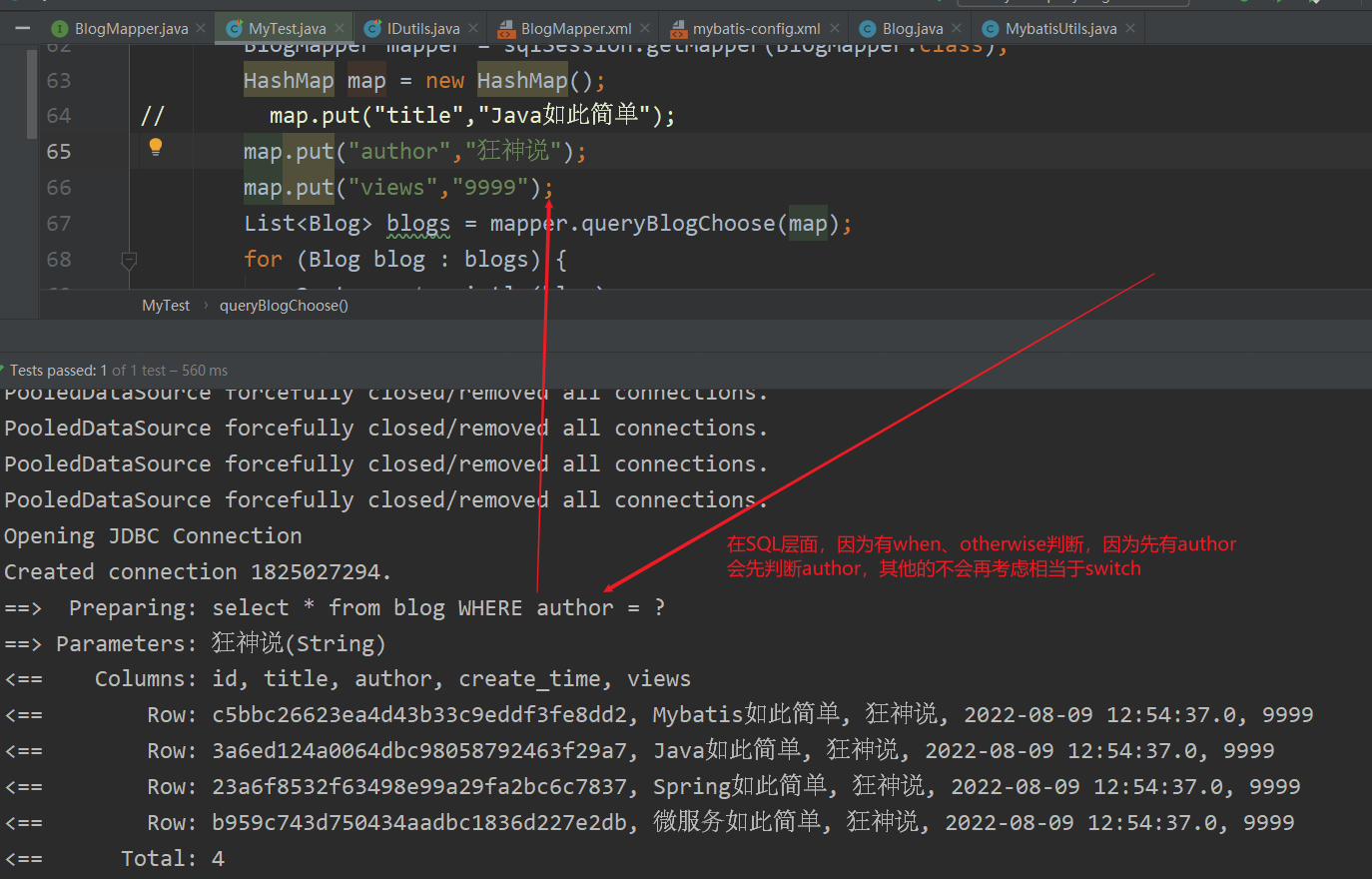Open the IDutils.java tab
This screenshot has width=1372, height=879.
pyautogui.click(x=423, y=29)
